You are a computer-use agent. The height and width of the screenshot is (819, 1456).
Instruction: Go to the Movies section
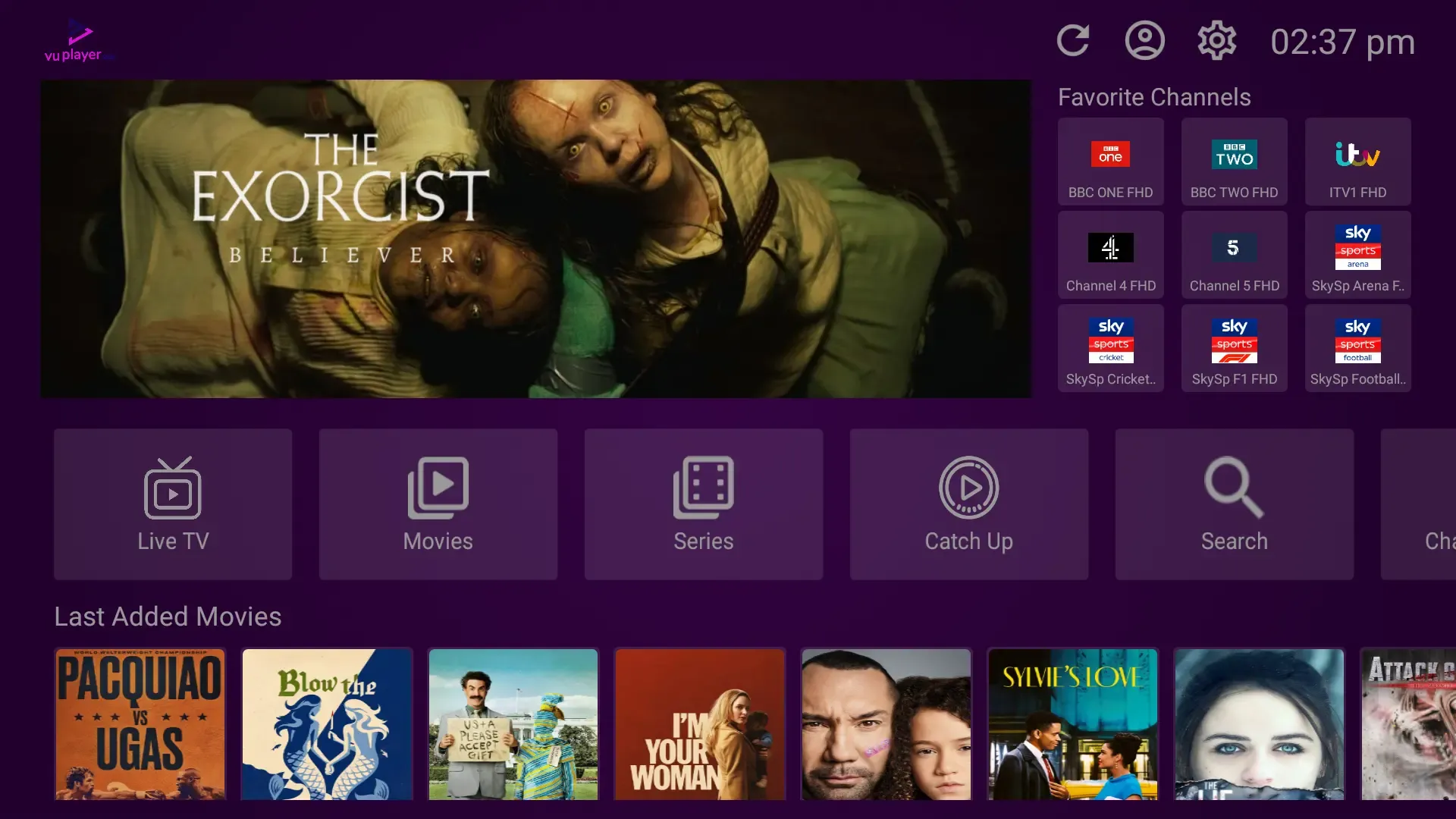pos(438,504)
